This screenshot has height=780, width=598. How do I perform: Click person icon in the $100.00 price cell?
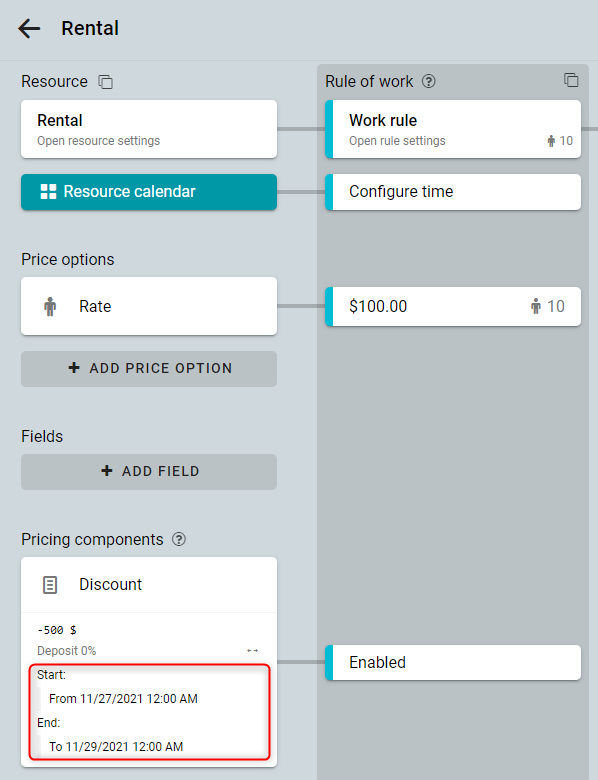(x=536, y=306)
